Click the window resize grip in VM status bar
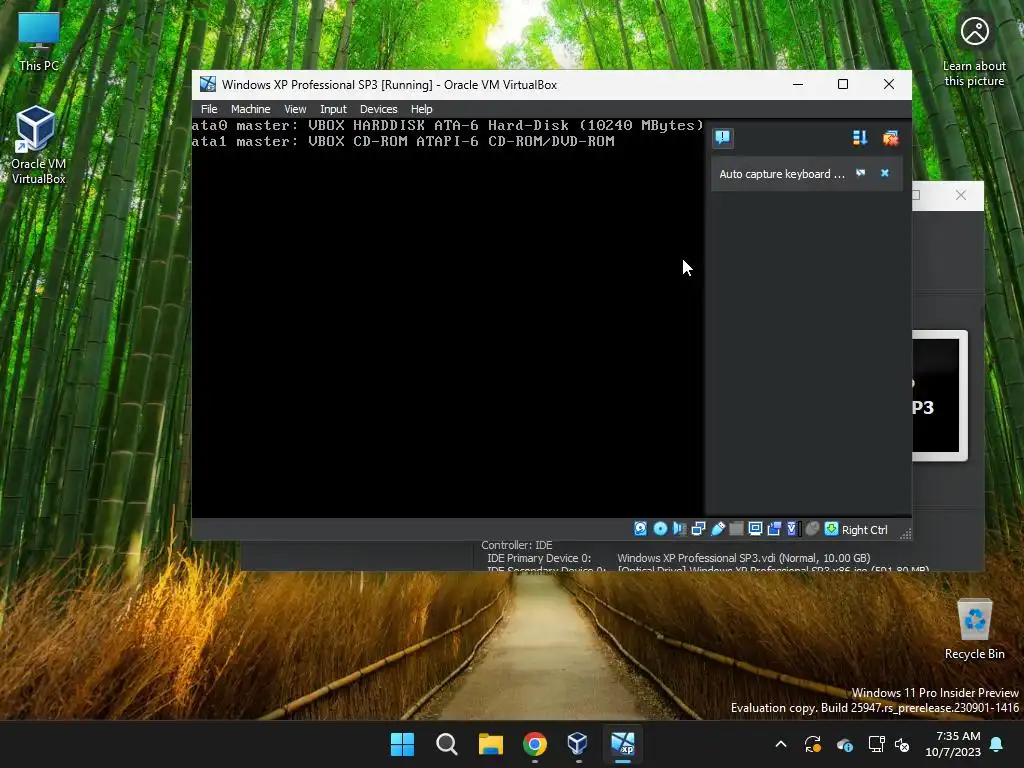This screenshot has width=1024, height=768. tap(905, 534)
